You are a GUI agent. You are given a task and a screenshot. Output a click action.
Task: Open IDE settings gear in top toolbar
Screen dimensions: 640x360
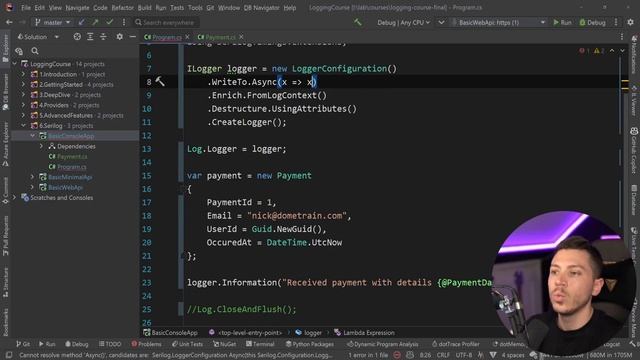click(x=631, y=22)
